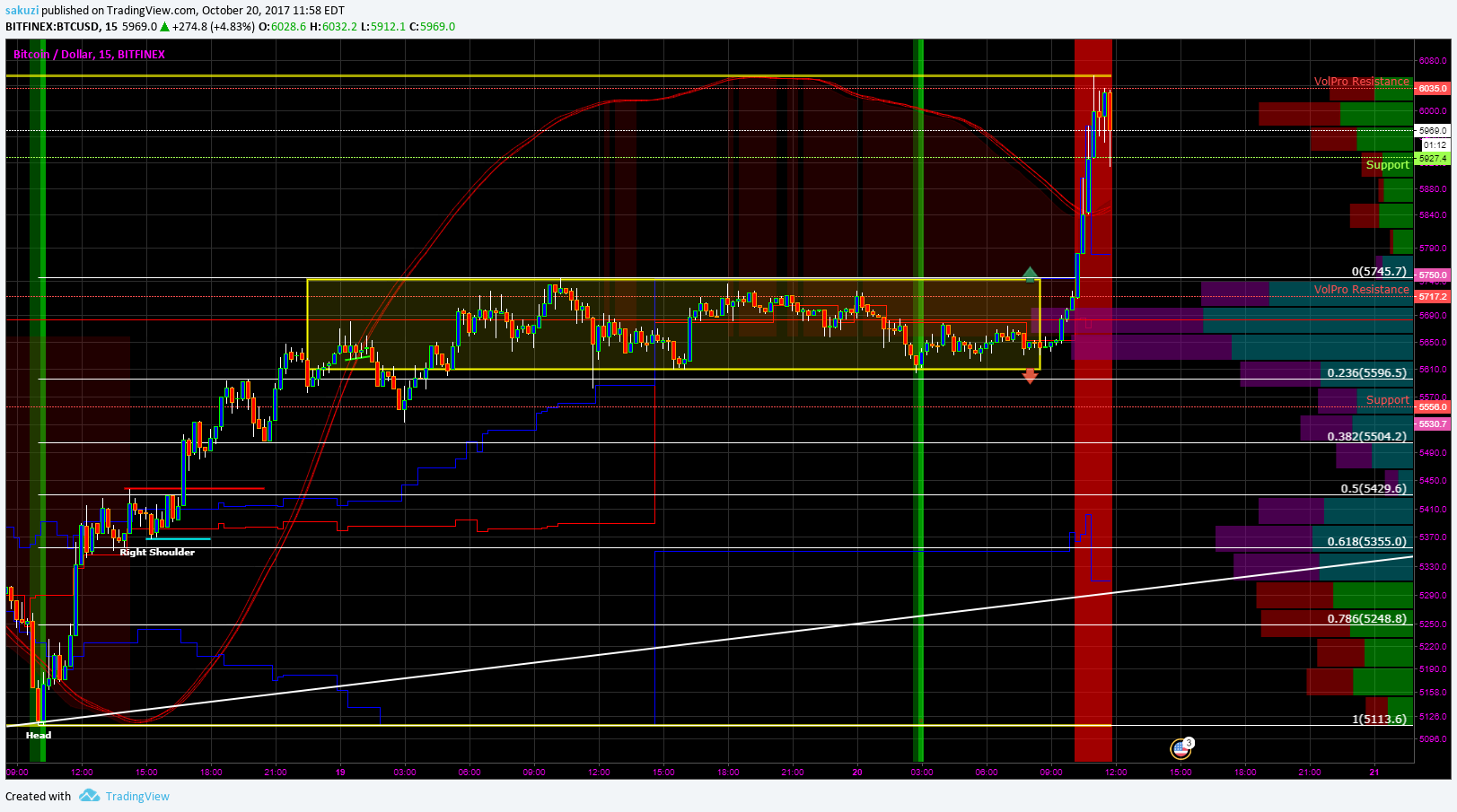Select the L:5912.1 low value in the header
The image size is (1457, 812).
tap(383, 27)
